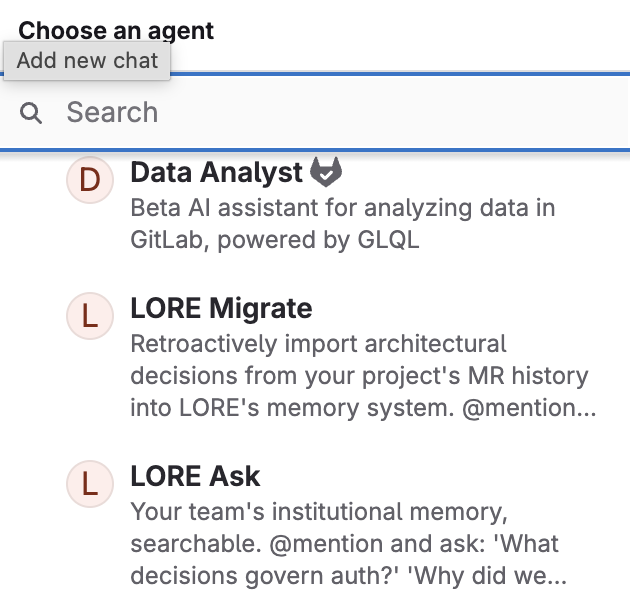Click the LORE Migrate 'L' avatar
This screenshot has height=604, width=630.
pyautogui.click(x=89, y=316)
